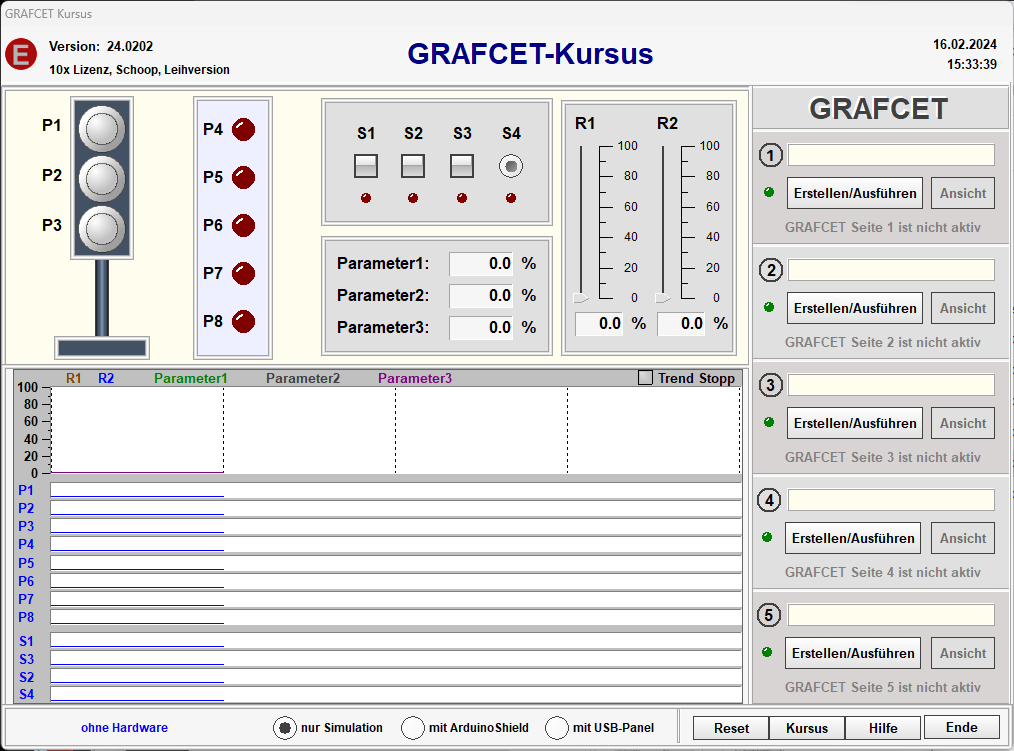
Task: Click Erstellen/Ausführen for GRAFCET page 2
Action: (855, 309)
